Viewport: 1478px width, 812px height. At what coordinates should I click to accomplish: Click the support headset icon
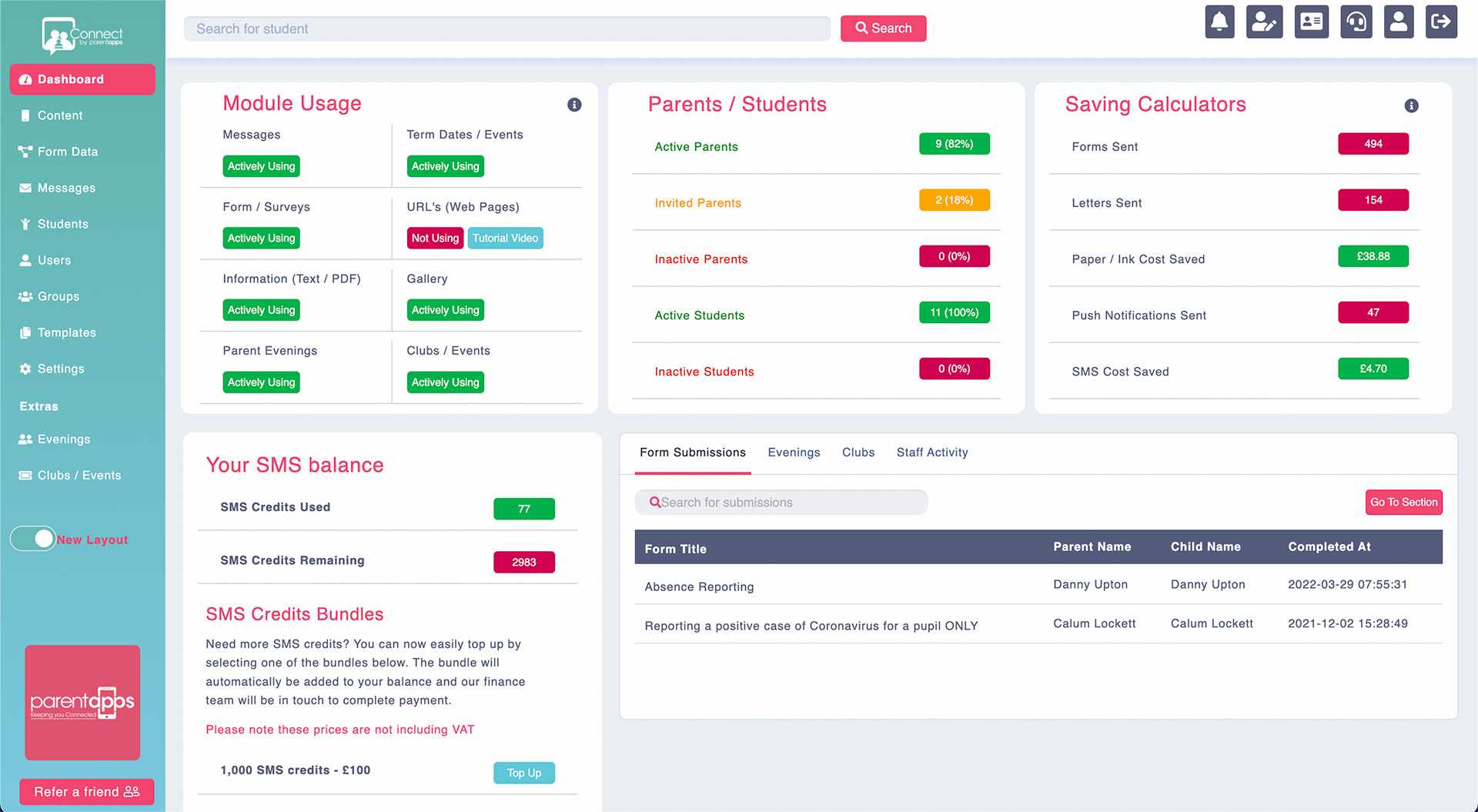click(x=1356, y=22)
